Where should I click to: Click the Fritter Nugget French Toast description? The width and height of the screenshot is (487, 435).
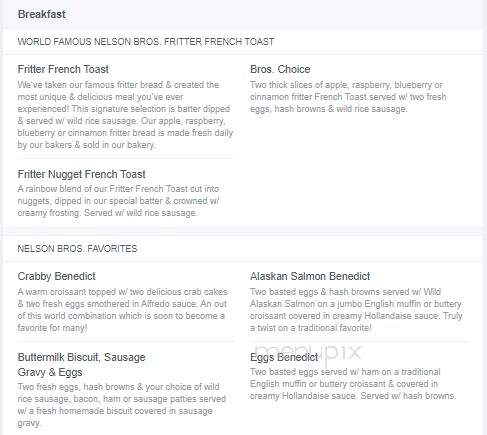click(x=118, y=201)
